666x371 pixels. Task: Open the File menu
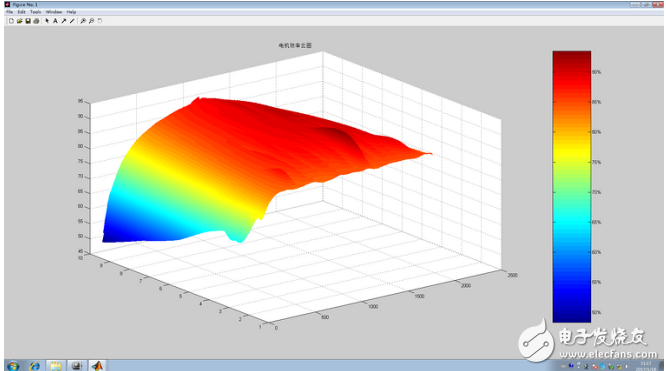[x=9, y=12]
